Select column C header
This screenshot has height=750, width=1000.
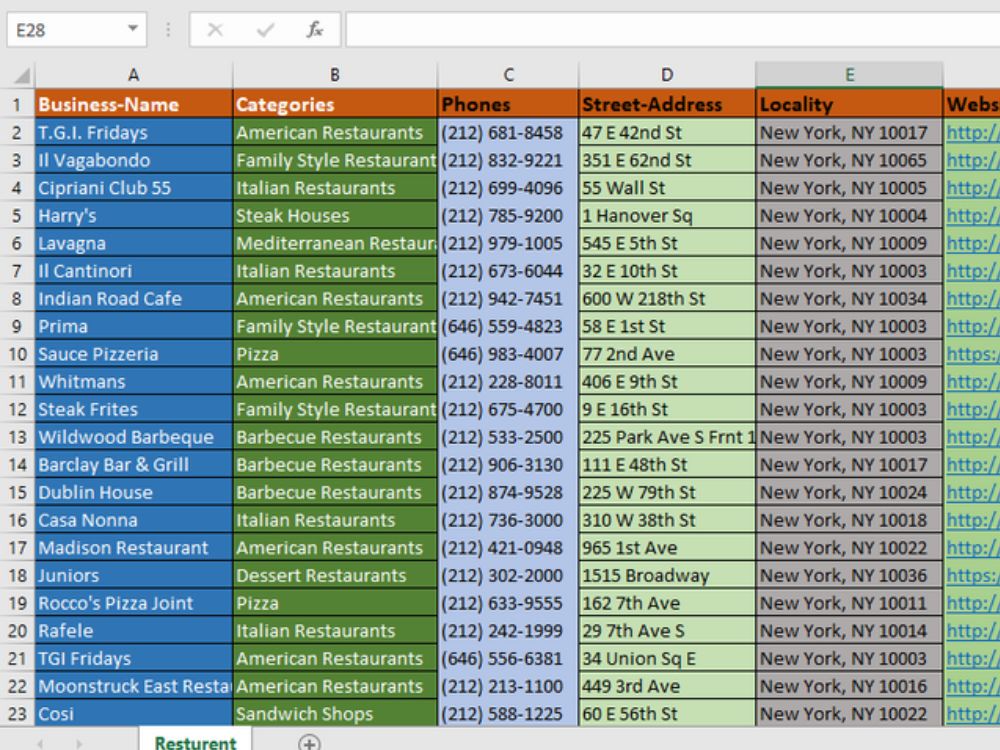coord(508,75)
